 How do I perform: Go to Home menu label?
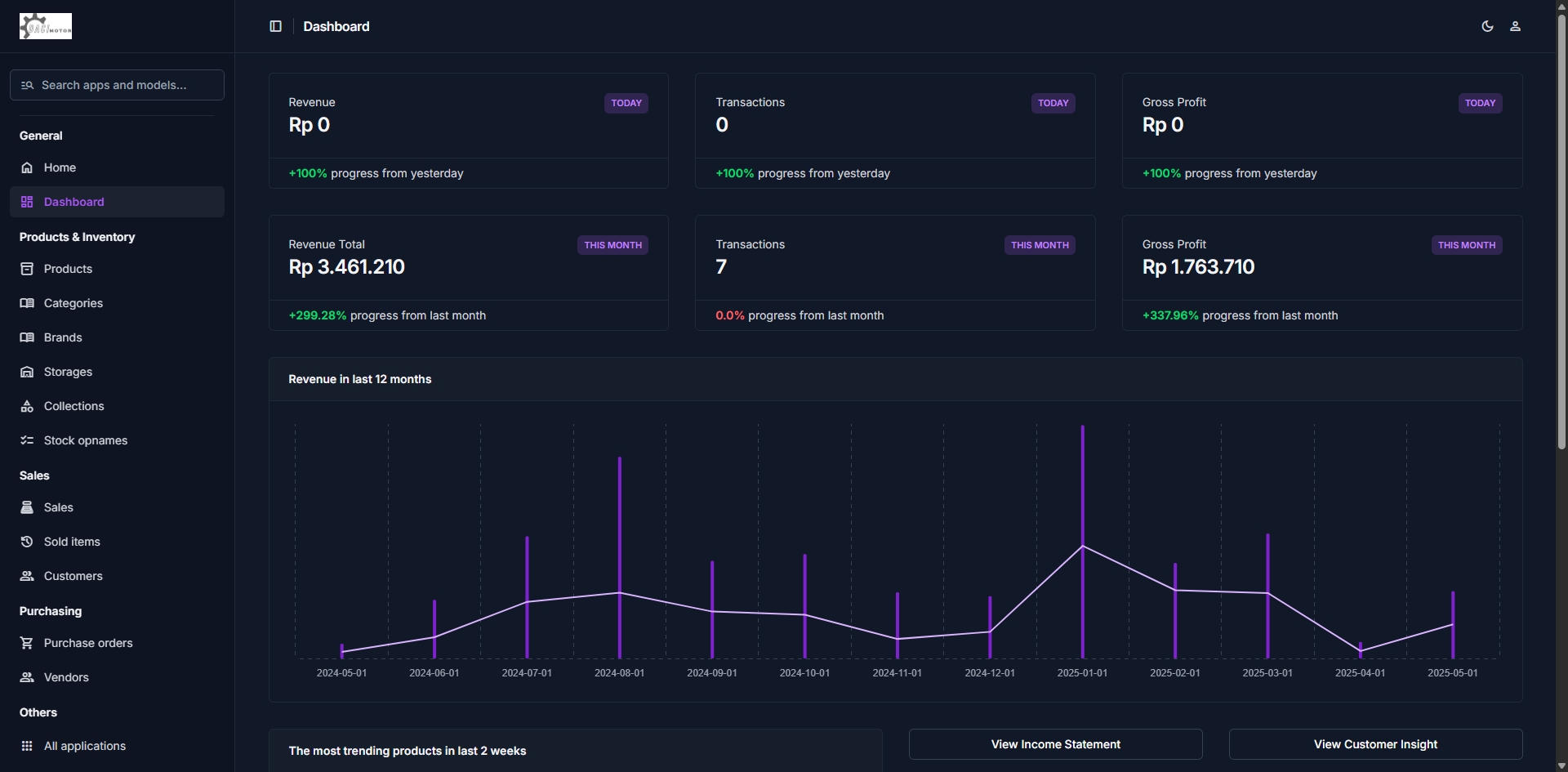click(x=60, y=167)
